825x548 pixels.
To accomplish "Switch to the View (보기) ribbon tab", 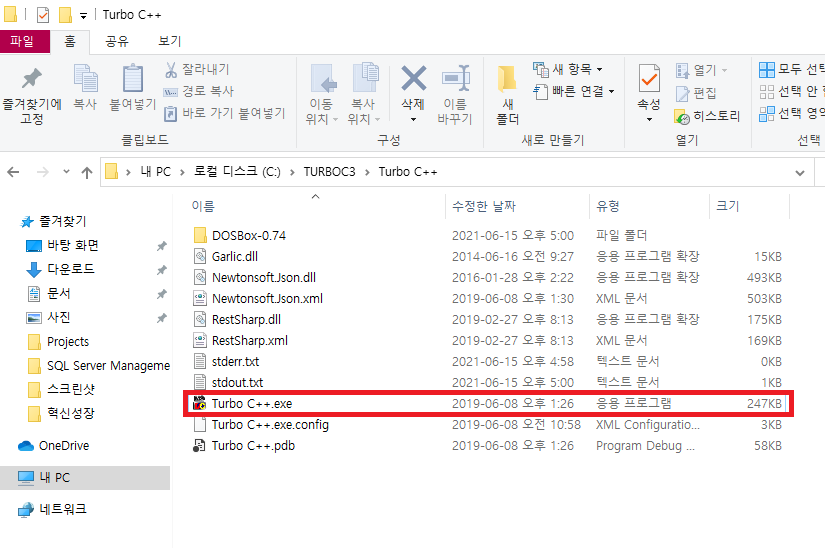I will pyautogui.click(x=169, y=41).
